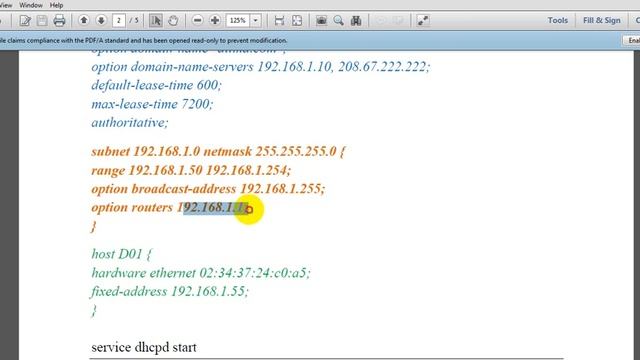Click the page number field showing 2

click(x=119, y=20)
